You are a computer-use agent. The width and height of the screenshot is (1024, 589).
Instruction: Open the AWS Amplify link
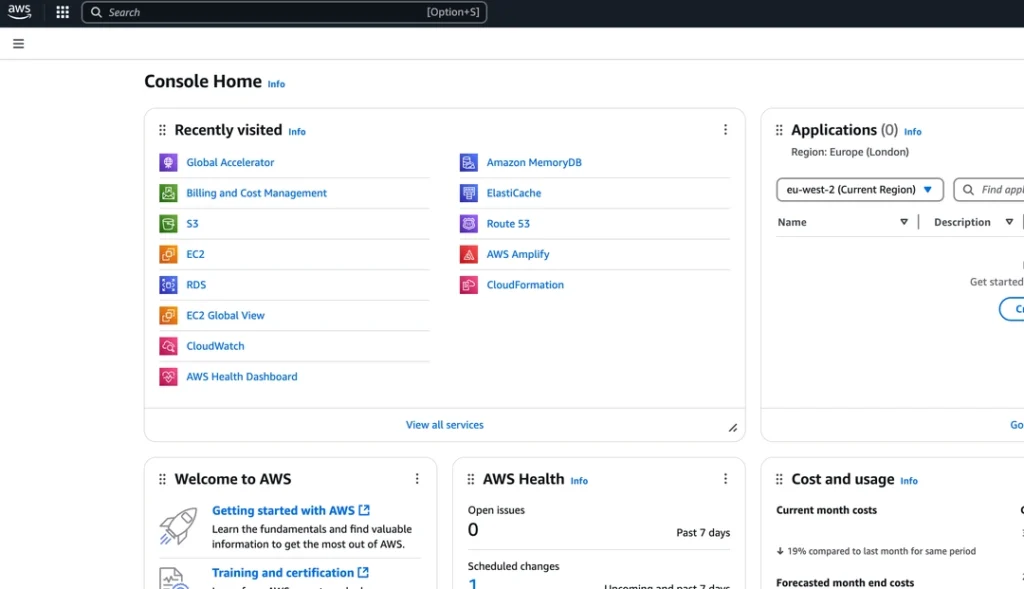[517, 254]
